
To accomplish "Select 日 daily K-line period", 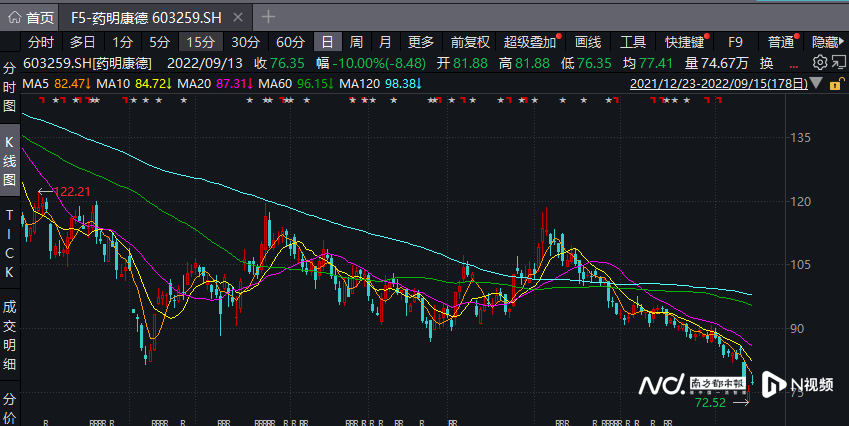I will click(328, 42).
